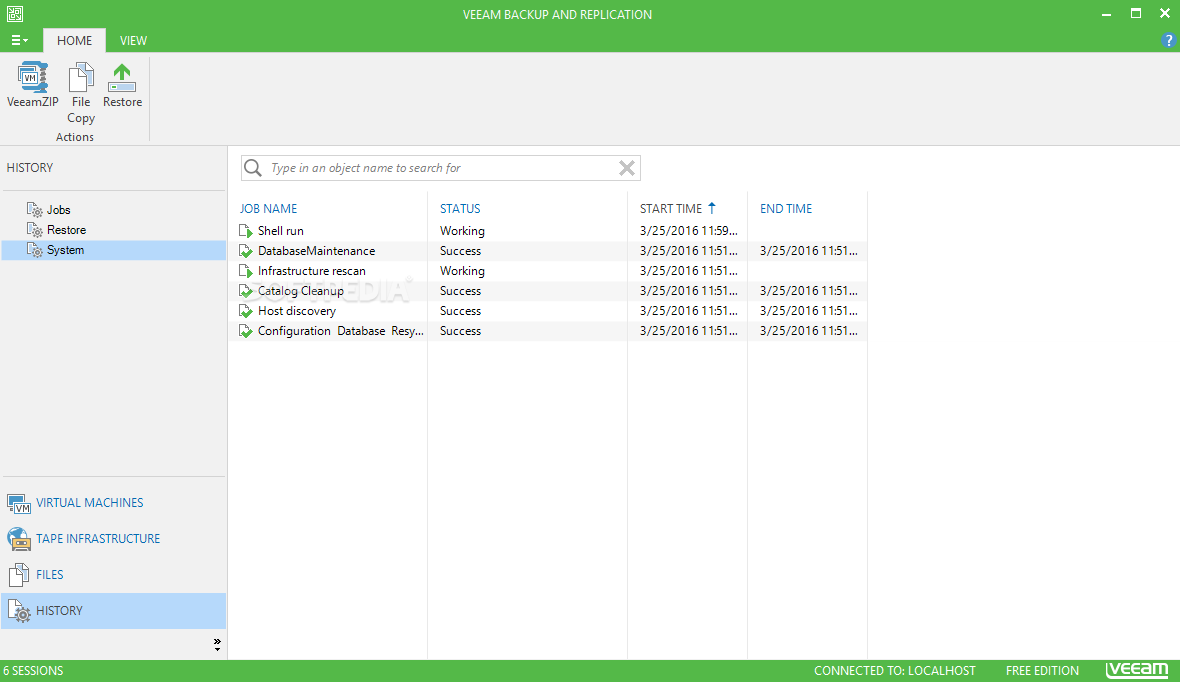
Task: Click the Tape Infrastructure globe icon
Action: click(19, 539)
